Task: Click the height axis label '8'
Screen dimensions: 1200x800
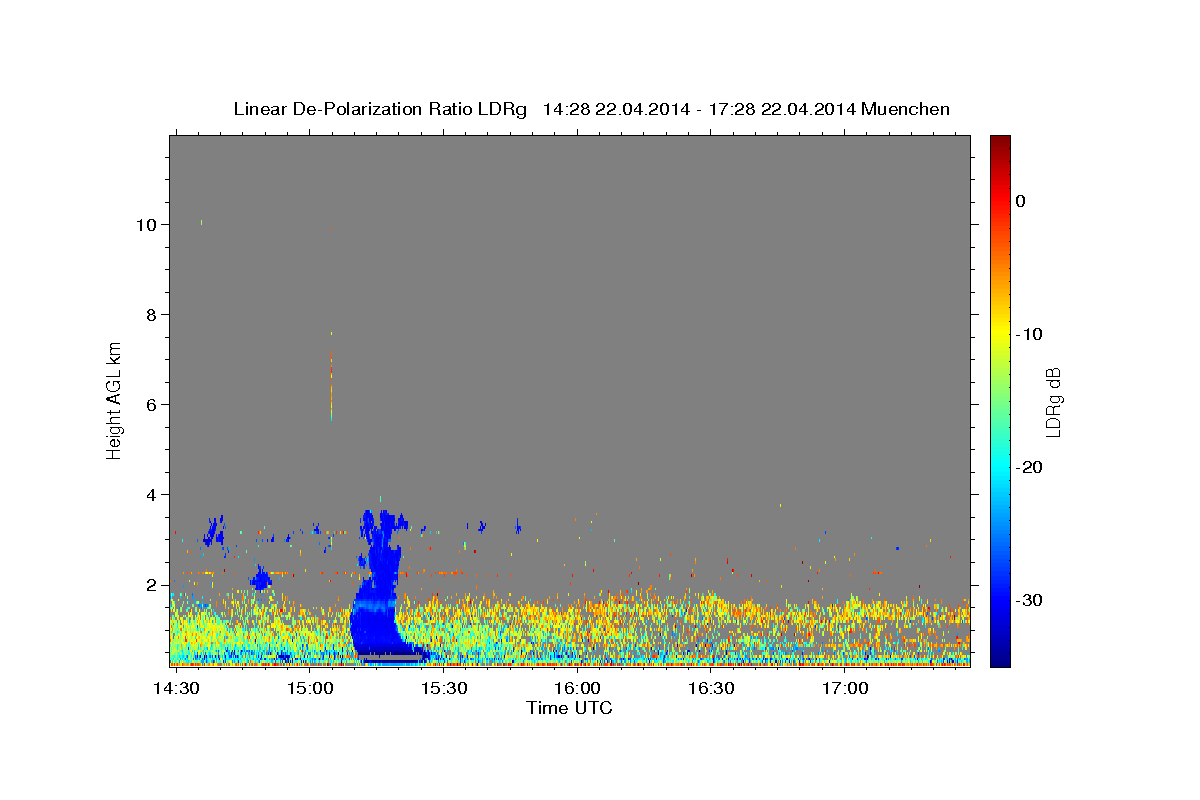Action: 152,315
